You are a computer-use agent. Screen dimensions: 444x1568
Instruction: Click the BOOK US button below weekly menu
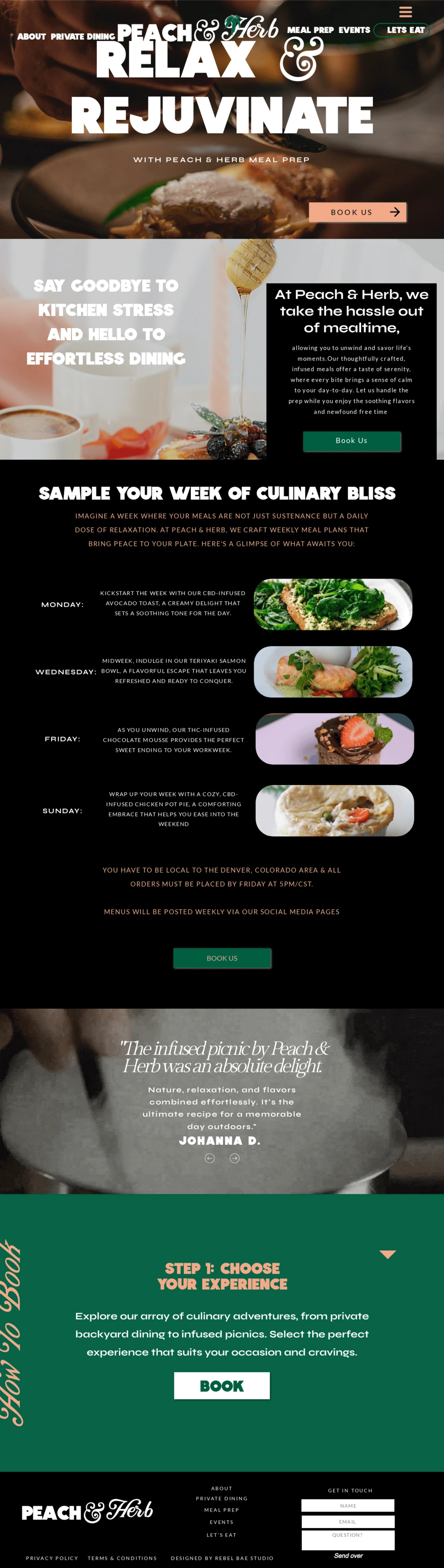pos(222,958)
